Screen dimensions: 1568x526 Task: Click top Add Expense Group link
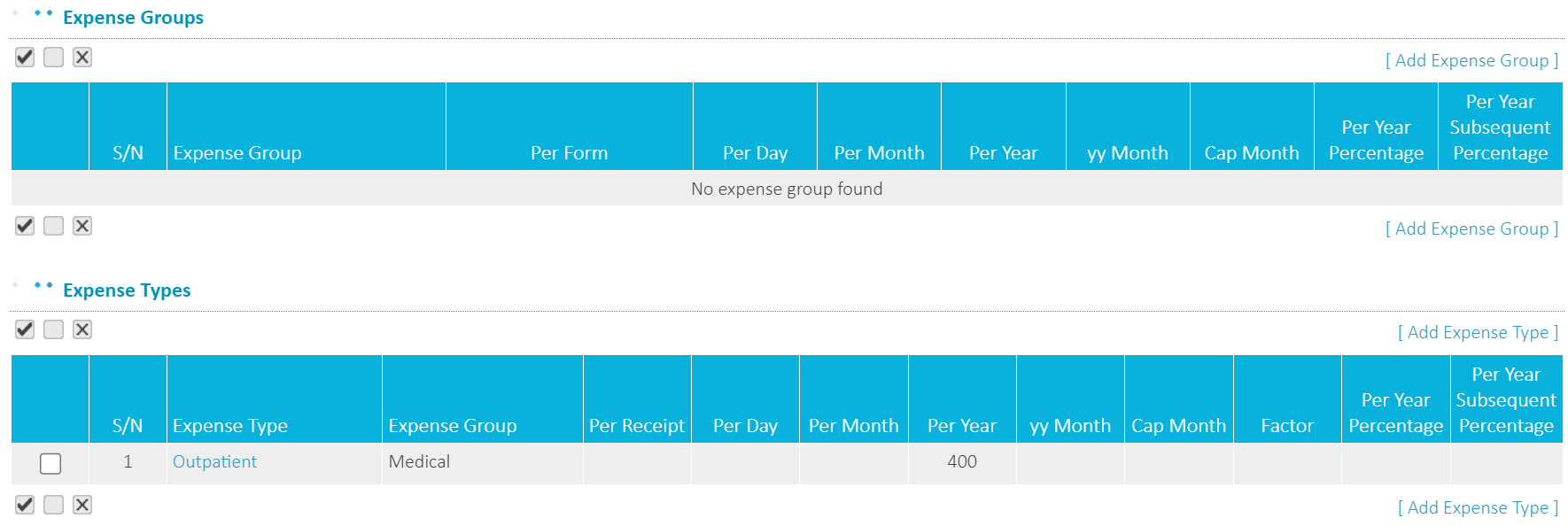click(x=1471, y=60)
